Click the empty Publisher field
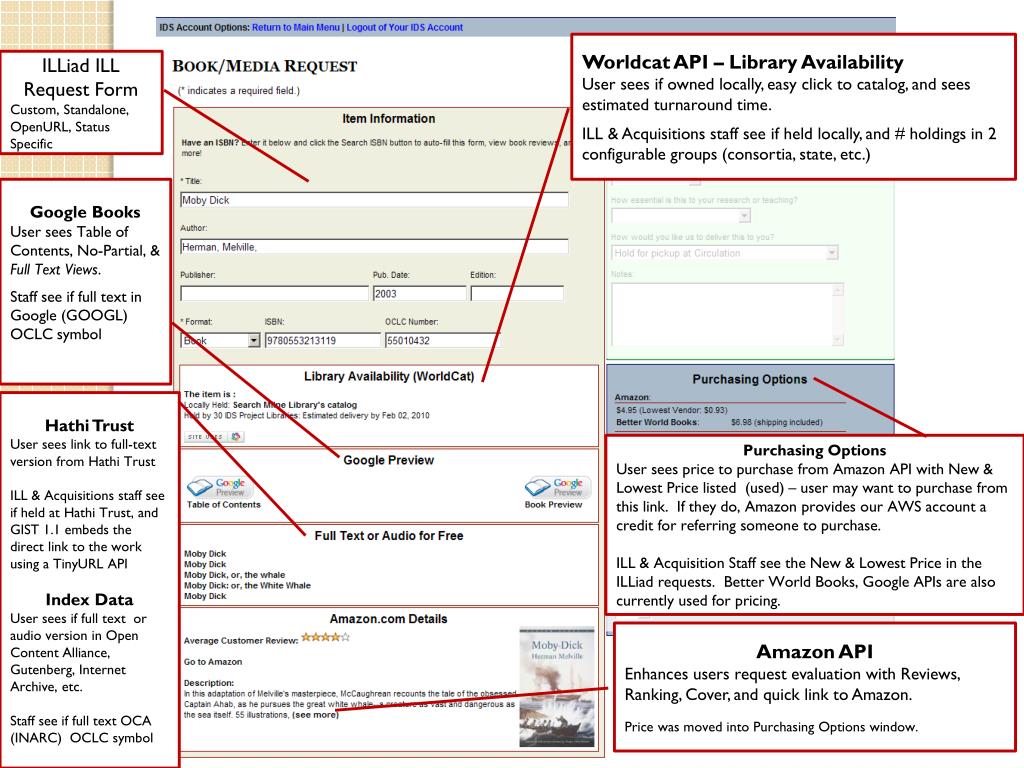Screen dimensions: 1024x768 click(274, 293)
